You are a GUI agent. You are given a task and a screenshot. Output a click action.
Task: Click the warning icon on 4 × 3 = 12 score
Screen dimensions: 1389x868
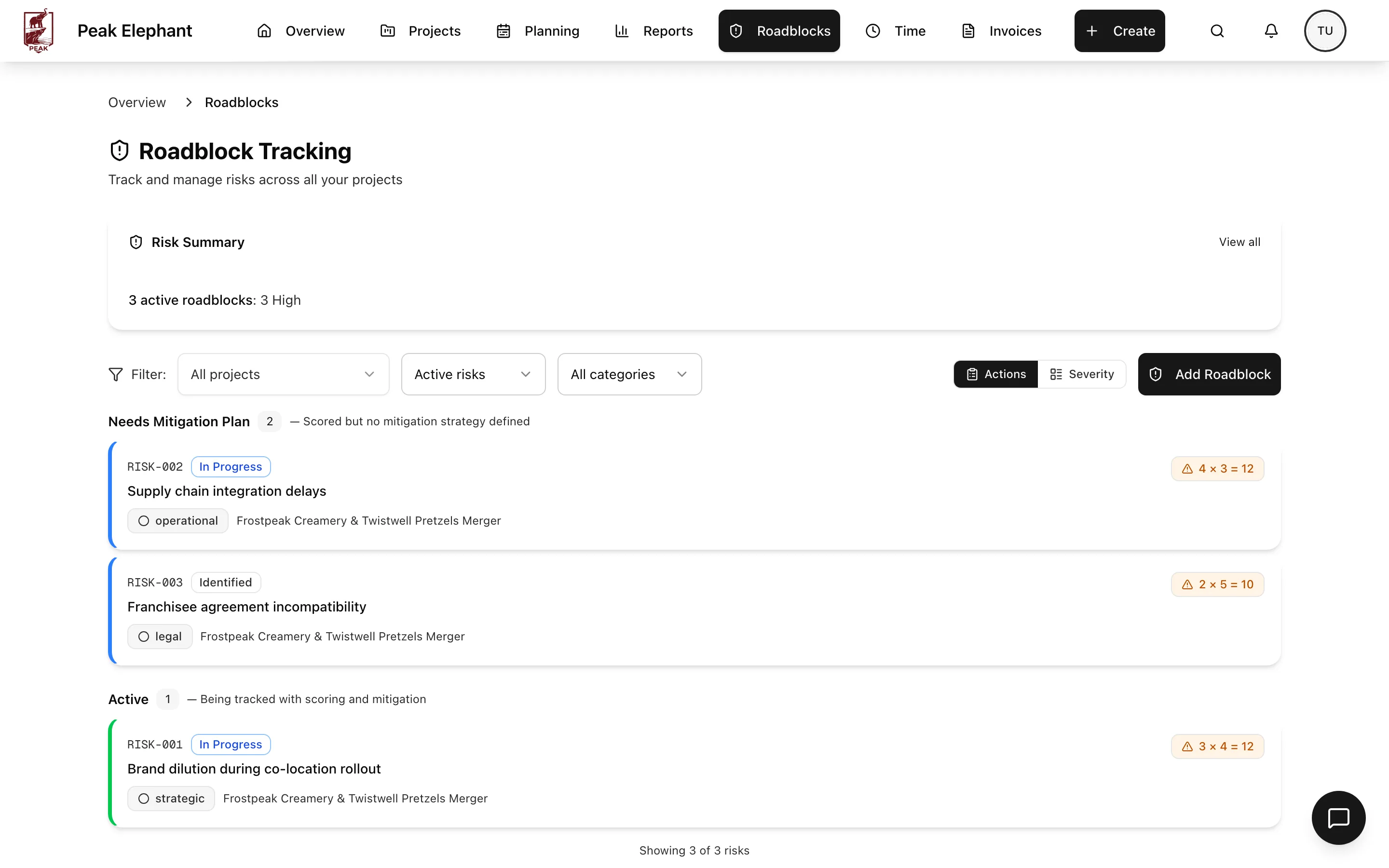1187,469
